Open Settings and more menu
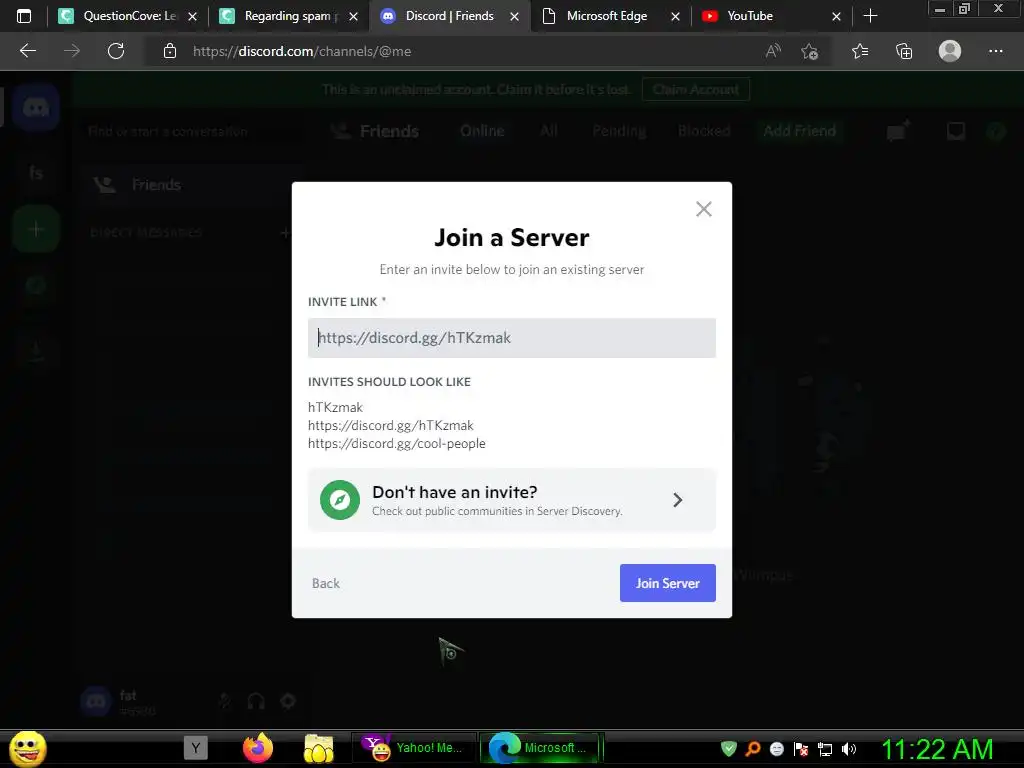The image size is (1024, 768). [x=995, y=51]
